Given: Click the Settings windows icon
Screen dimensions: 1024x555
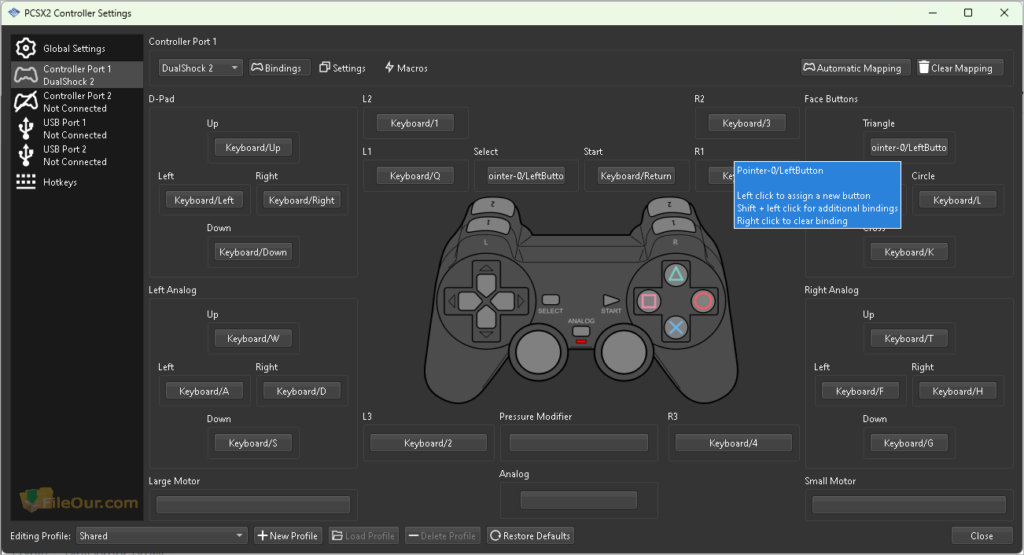Looking at the screenshot, I should point(325,67).
